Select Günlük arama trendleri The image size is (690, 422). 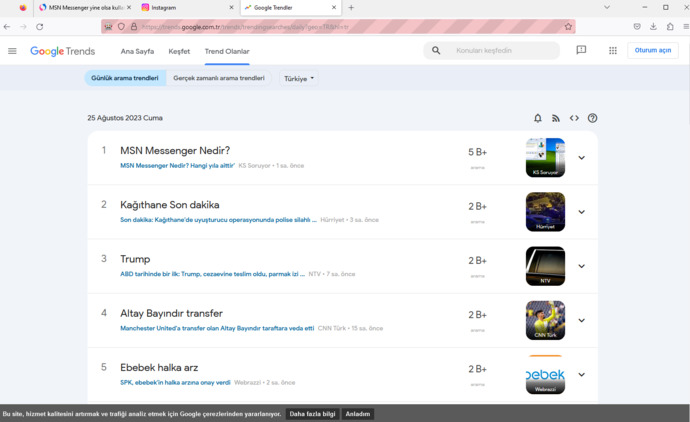125,78
